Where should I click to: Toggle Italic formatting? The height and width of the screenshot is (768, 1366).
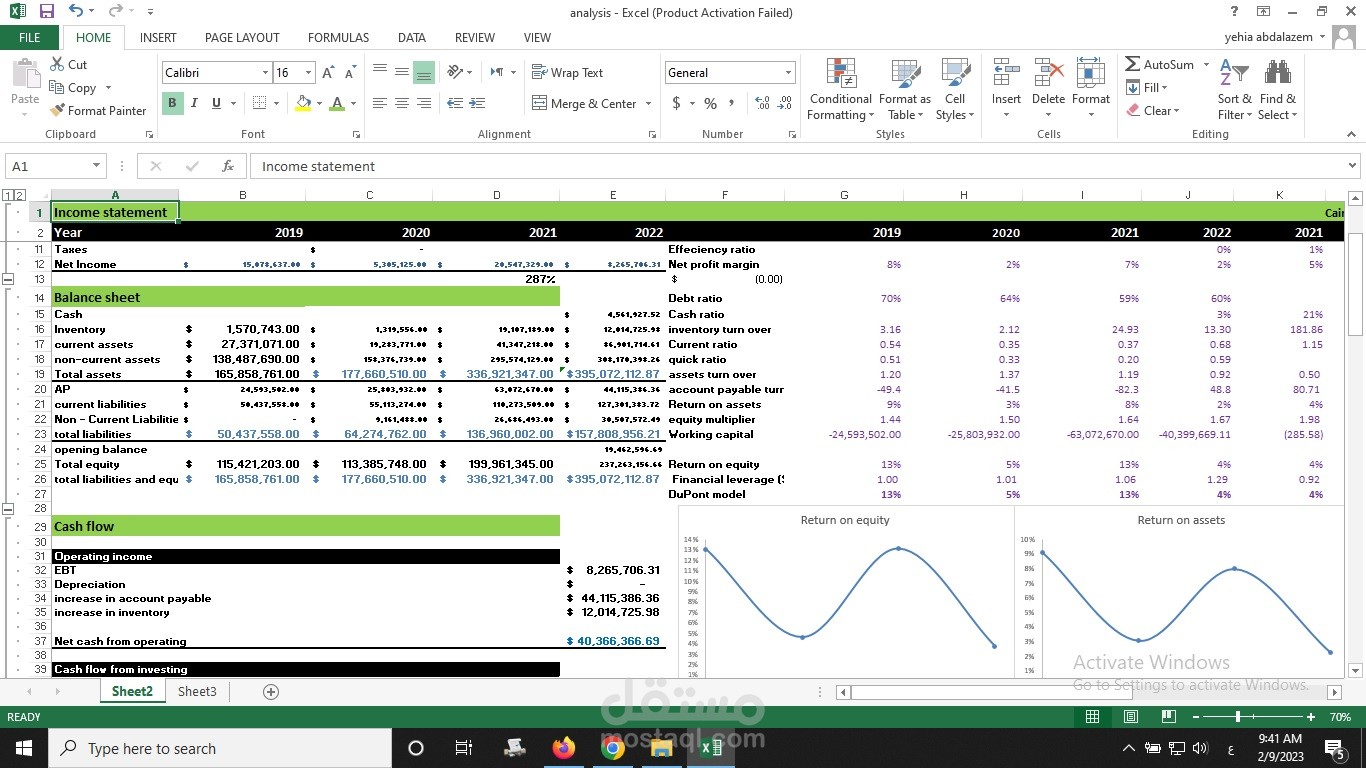click(x=194, y=103)
